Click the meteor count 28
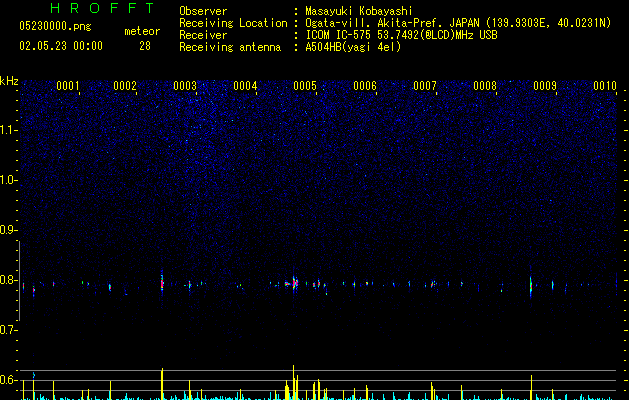Image resolution: width=629 pixels, height=400 pixels. tap(145, 46)
